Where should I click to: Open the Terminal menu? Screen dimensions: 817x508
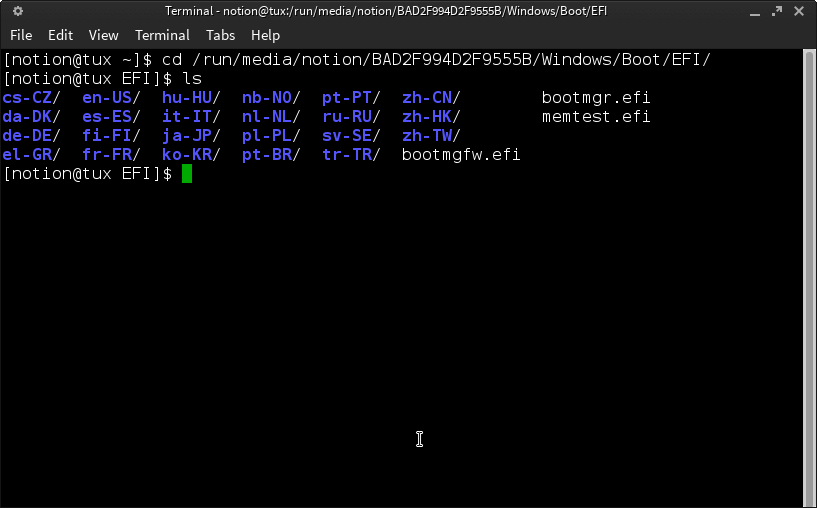162,35
